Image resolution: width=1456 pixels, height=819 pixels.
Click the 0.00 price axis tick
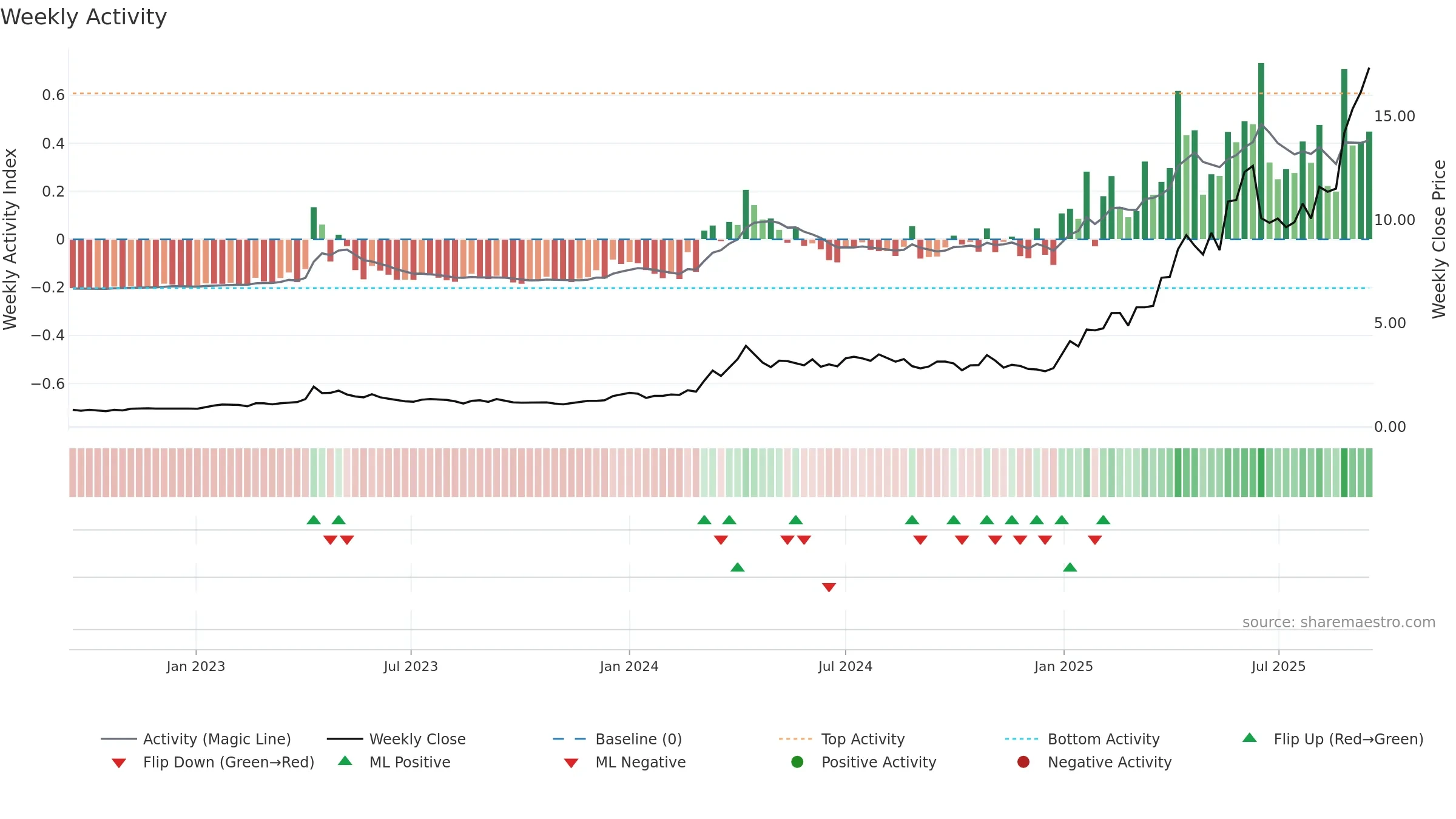(x=1390, y=426)
